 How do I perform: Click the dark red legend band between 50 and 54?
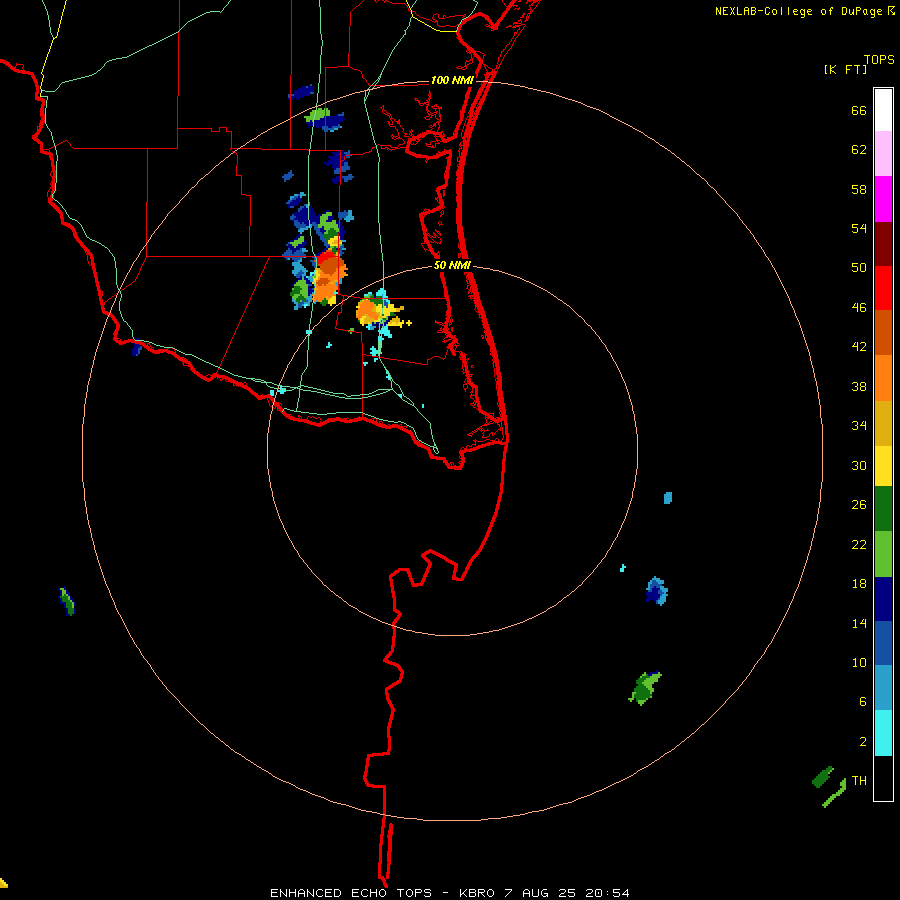click(883, 243)
